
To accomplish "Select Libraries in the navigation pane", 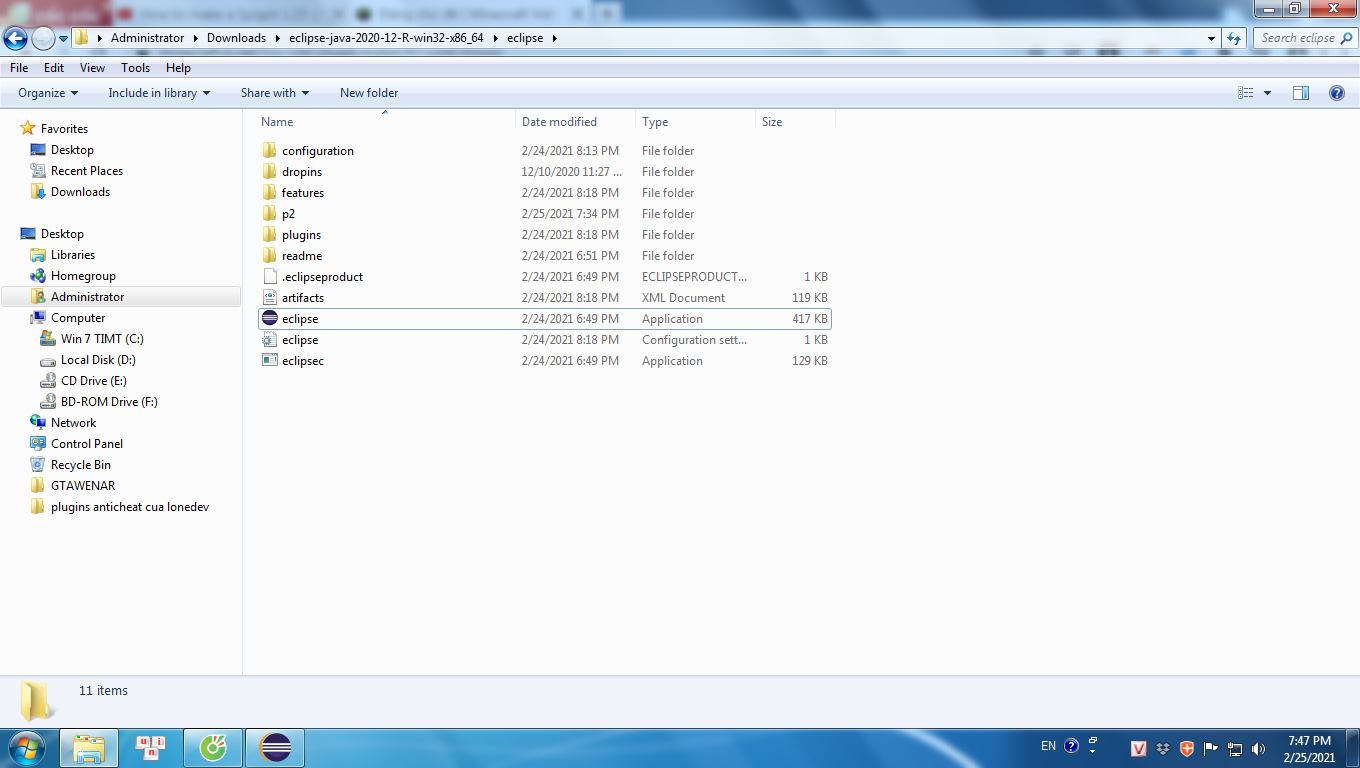I will pos(73,255).
